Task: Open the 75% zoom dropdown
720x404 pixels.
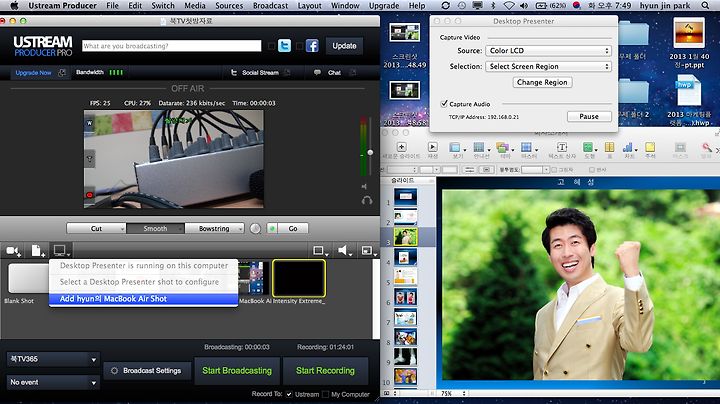Action: pos(454,393)
